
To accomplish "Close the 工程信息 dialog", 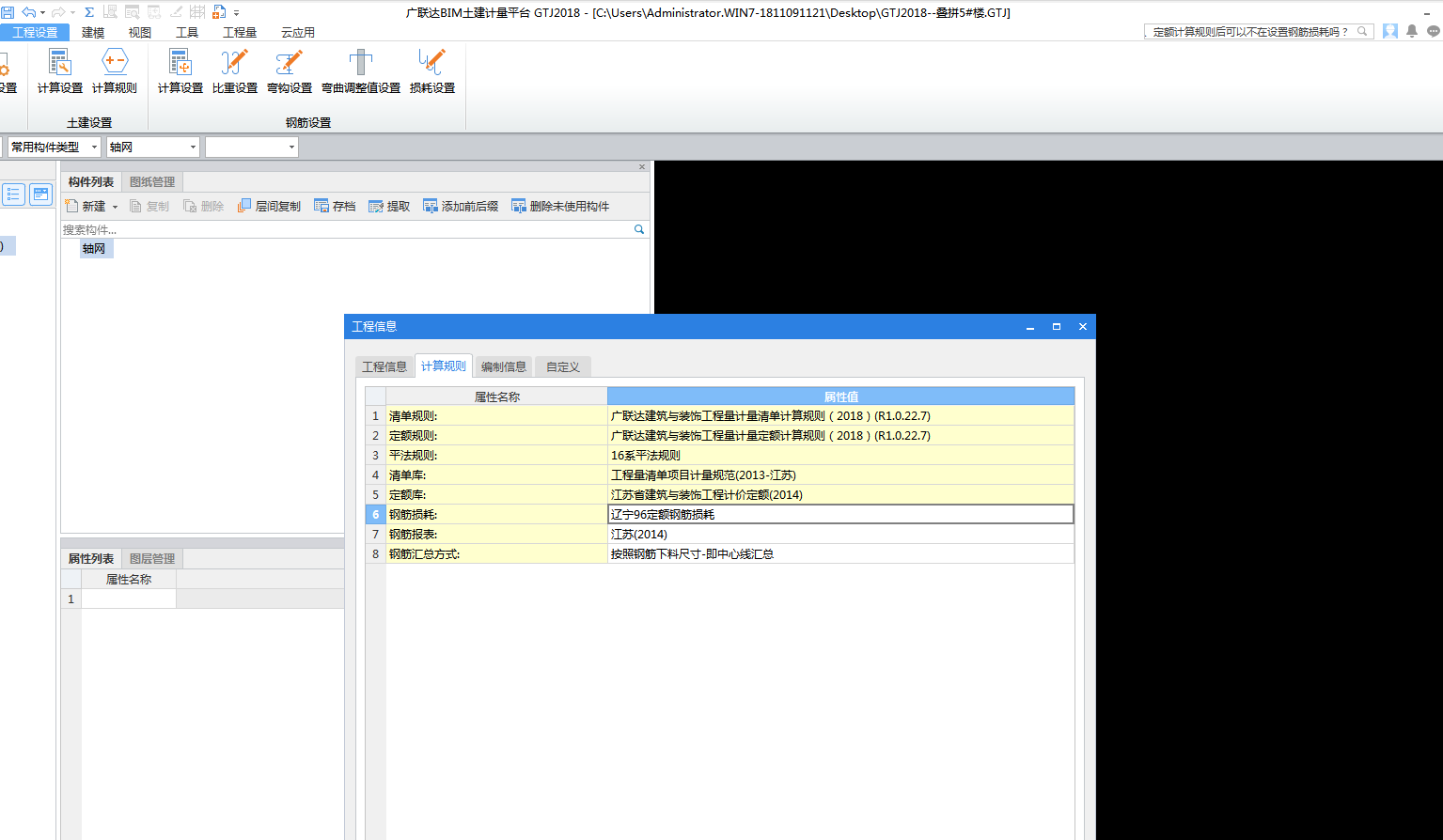I will 1083,326.
